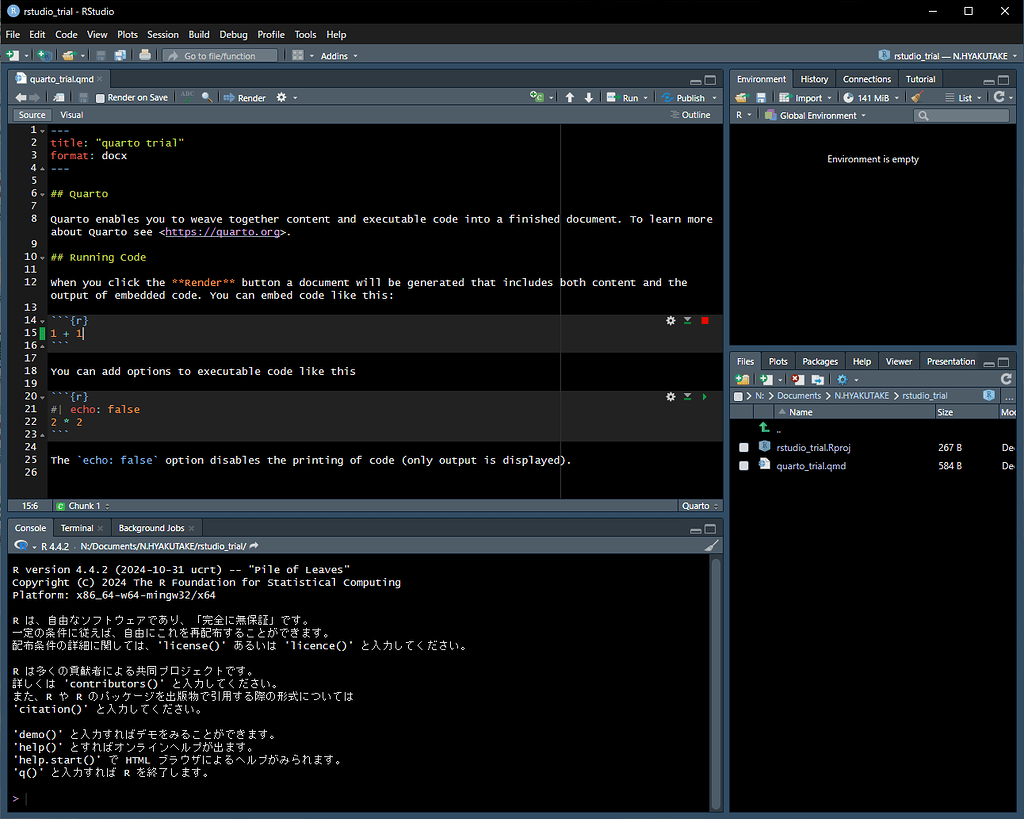Click the Show in new window icon
The width and height of the screenshot is (1024, 819).
pos(59,97)
